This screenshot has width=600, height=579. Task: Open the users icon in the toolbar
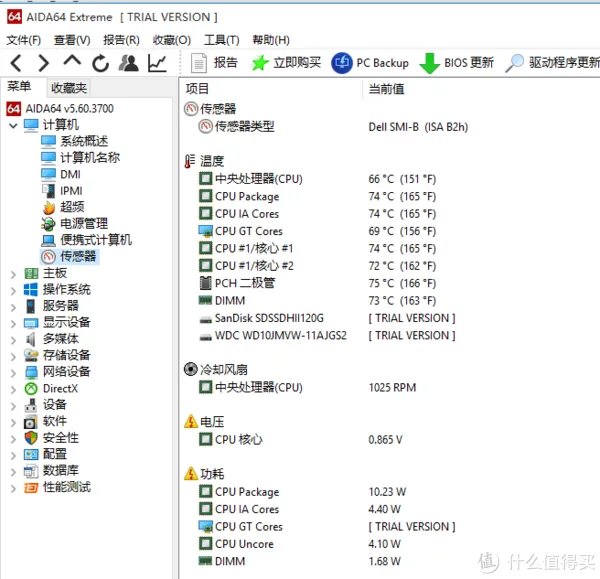point(129,63)
